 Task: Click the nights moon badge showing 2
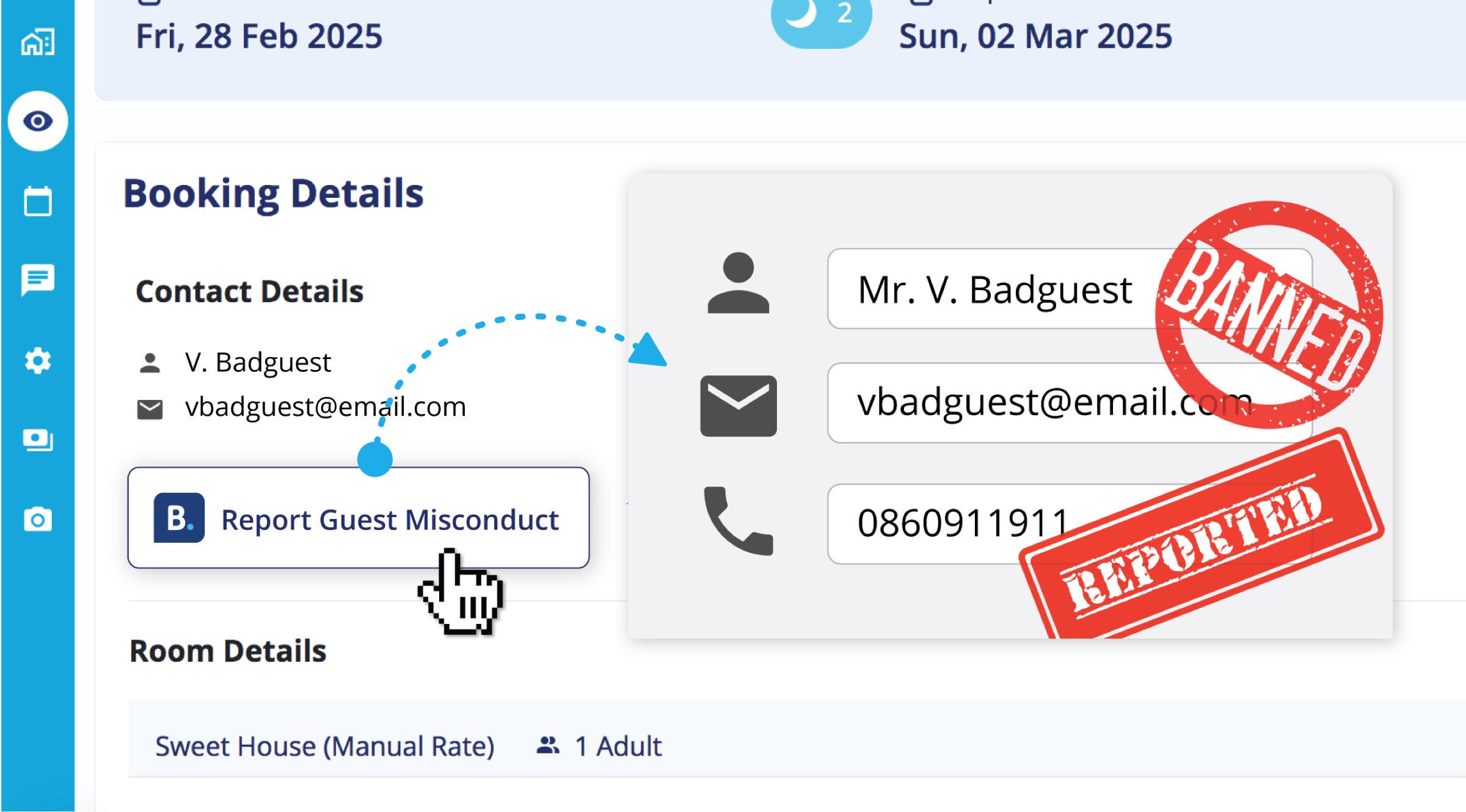pyautogui.click(x=820, y=17)
